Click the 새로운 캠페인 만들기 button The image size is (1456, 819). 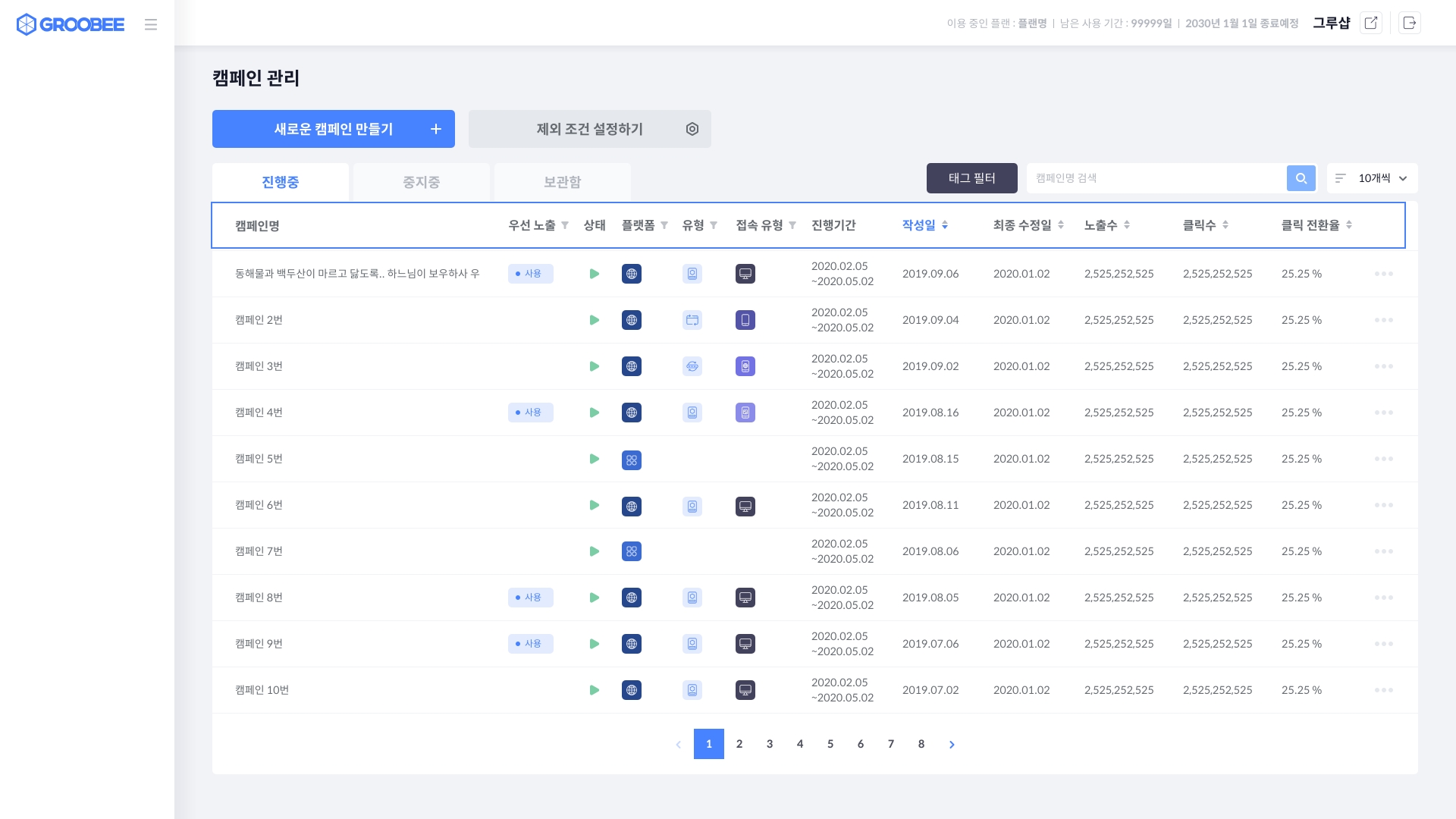333,129
